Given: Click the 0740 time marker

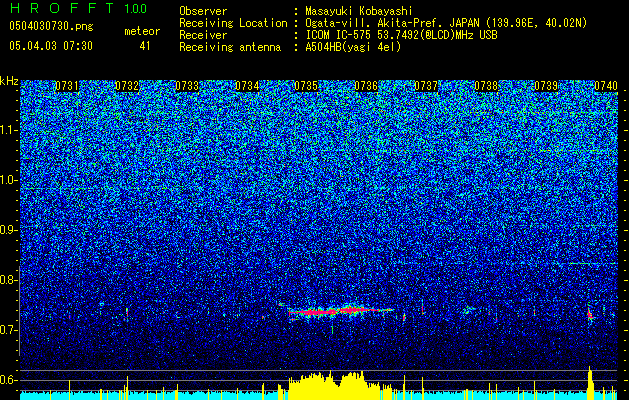Looking at the screenshot, I should (606, 86).
